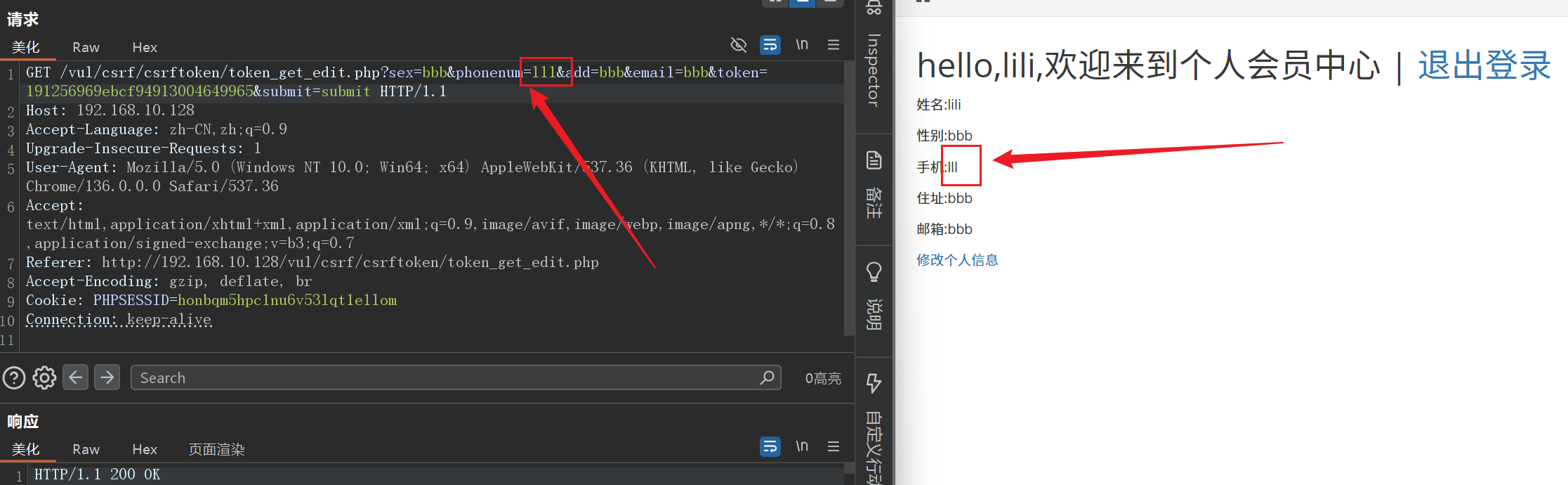Screen dimensions: 1568x485
Task: Go to next search match arrow
Action: (x=107, y=377)
